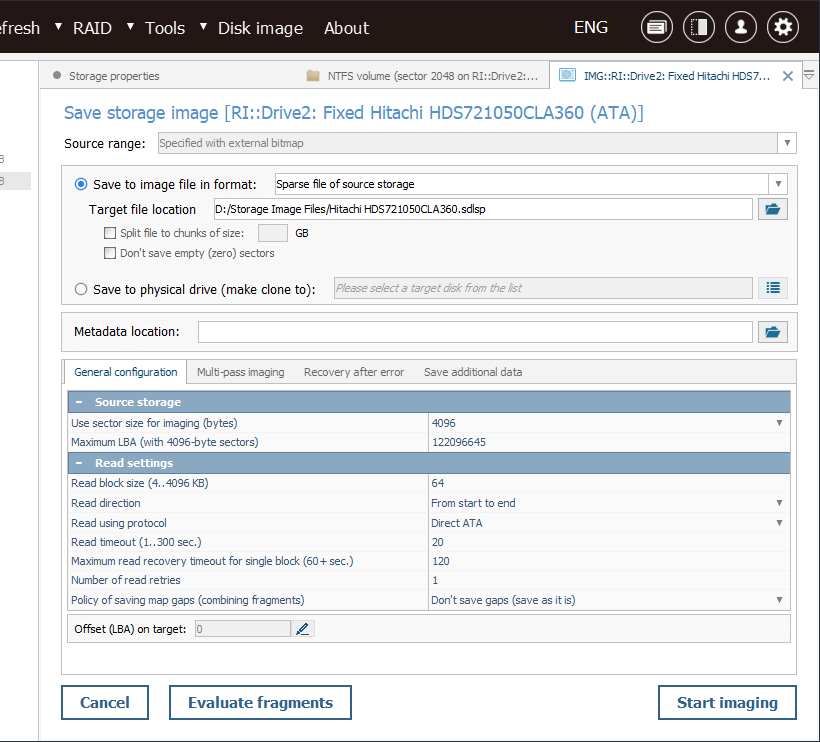Select Save to physical drive option
Viewport: 820px width, 742px height.
81,289
